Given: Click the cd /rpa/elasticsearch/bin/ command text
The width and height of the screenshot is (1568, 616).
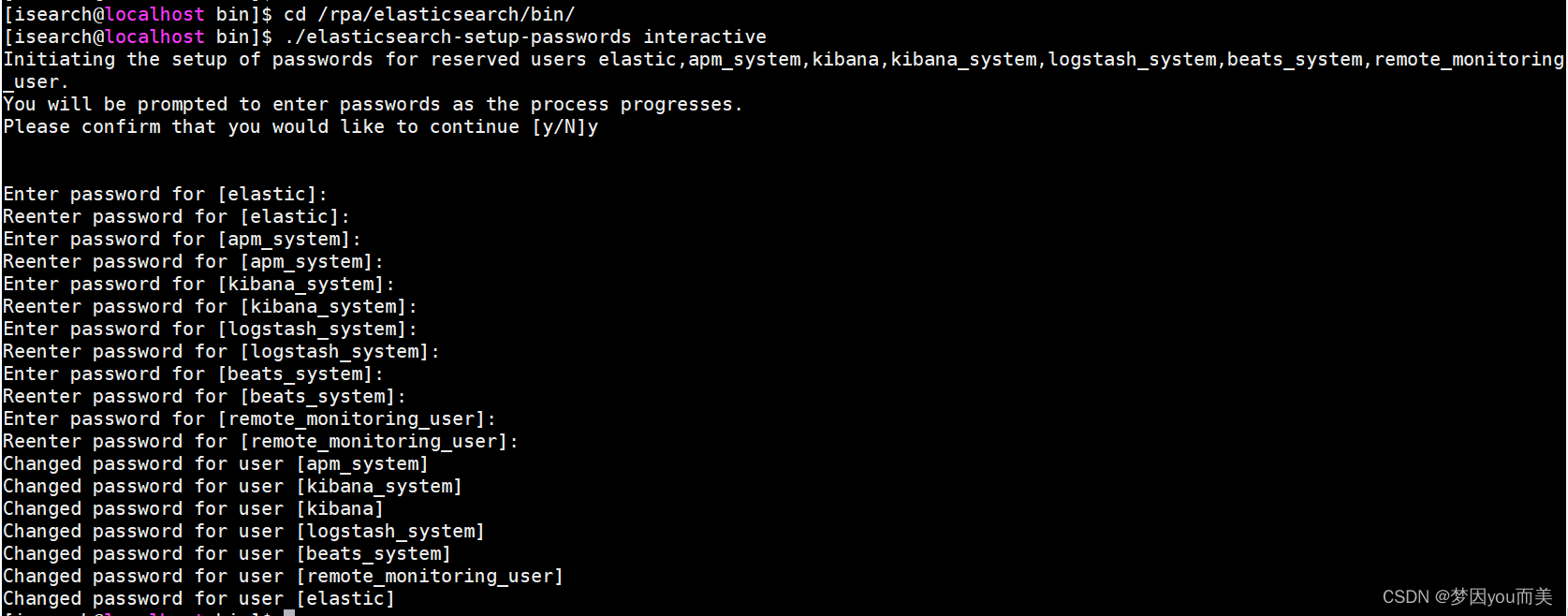Looking at the screenshot, I should click(430, 14).
